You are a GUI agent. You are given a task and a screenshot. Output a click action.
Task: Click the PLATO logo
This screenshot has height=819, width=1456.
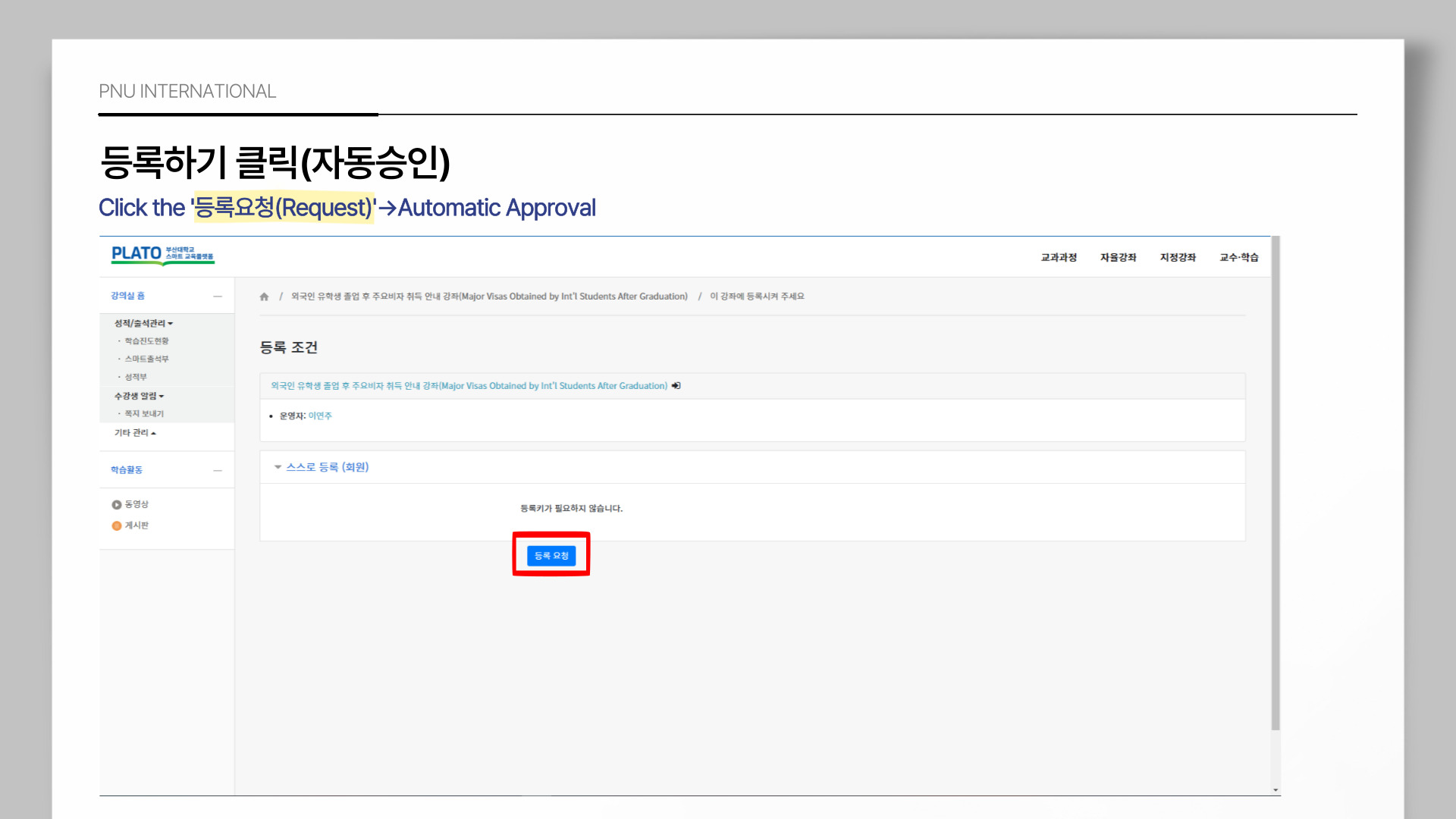tap(162, 255)
